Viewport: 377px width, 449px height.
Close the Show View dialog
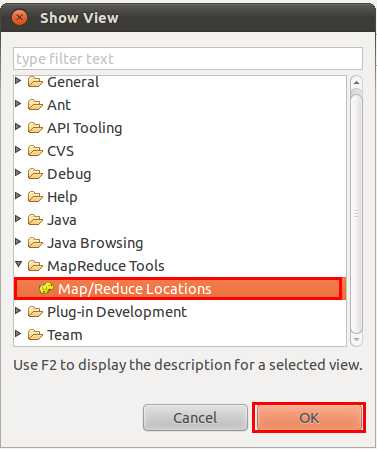click(x=19, y=17)
